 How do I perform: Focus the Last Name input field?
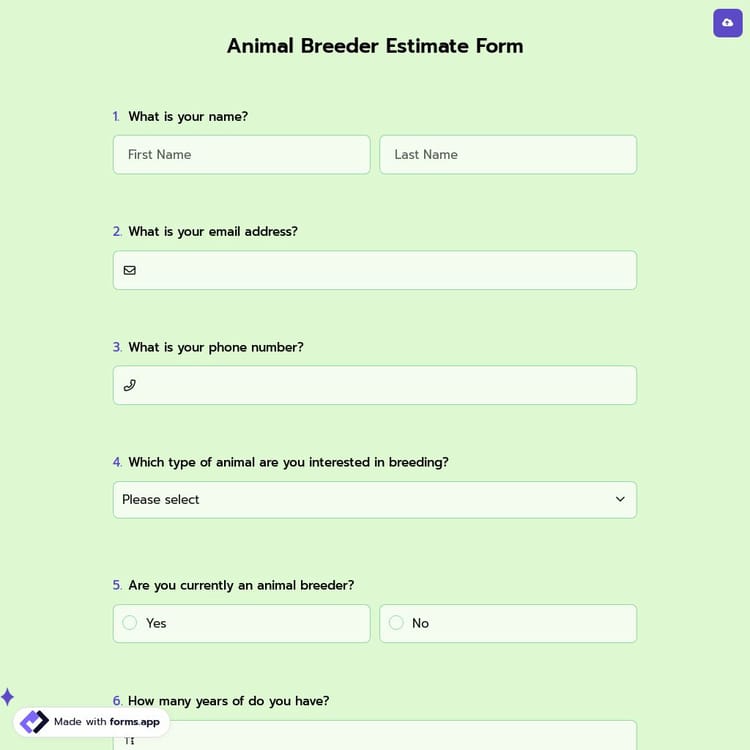point(508,155)
